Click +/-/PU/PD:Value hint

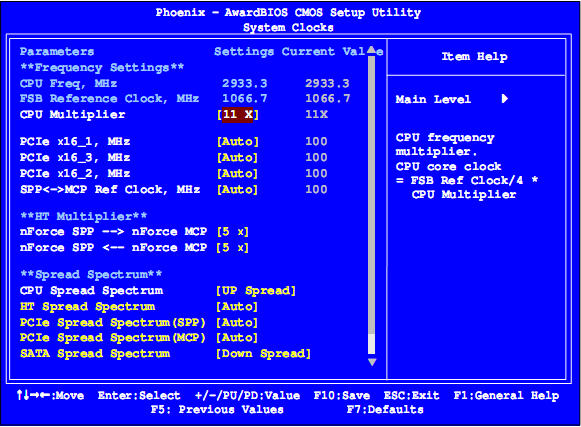[x=248, y=395]
